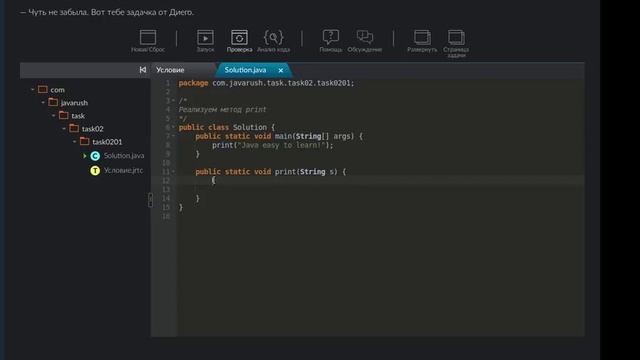
Task: Click the main method signature line
Action: tap(279, 136)
